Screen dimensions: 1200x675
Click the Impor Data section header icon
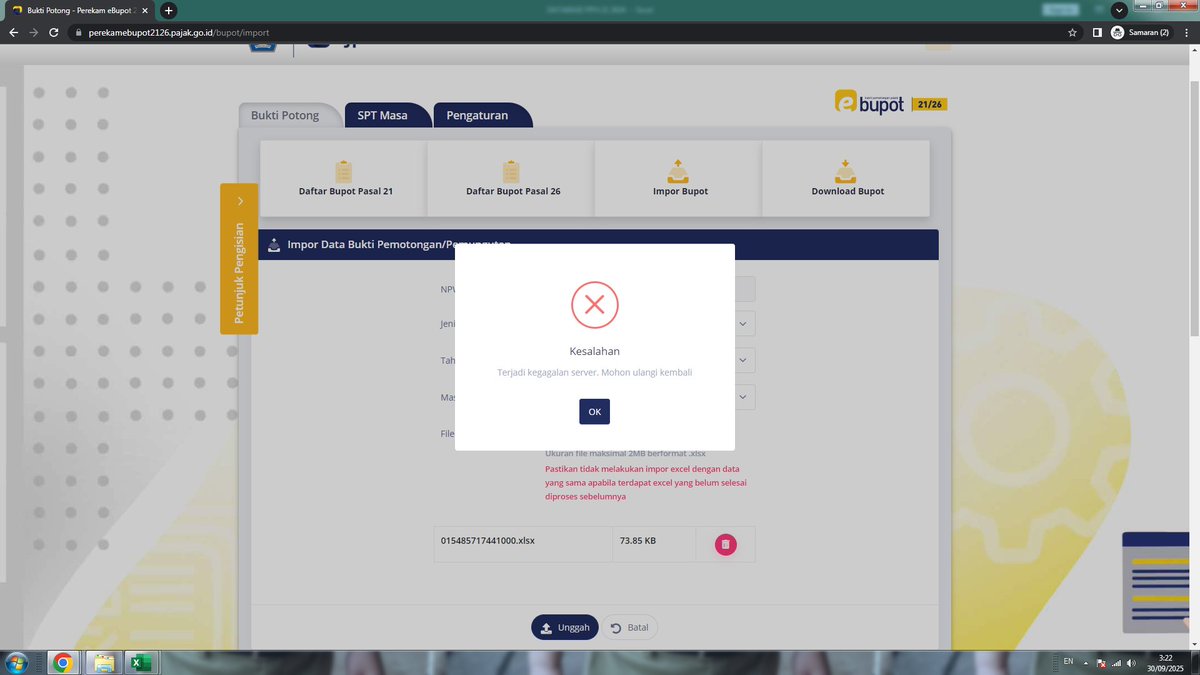(274, 245)
